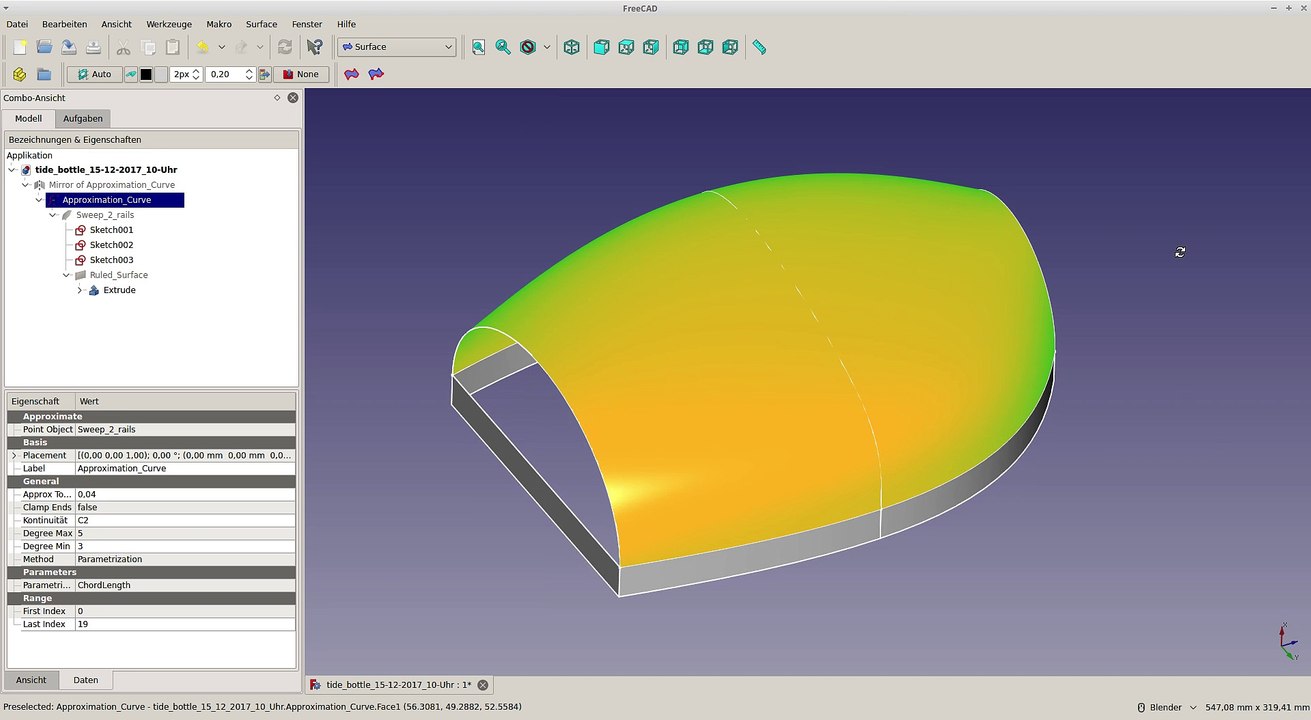Open a file with the folder icon
1311x720 pixels.
(44, 47)
